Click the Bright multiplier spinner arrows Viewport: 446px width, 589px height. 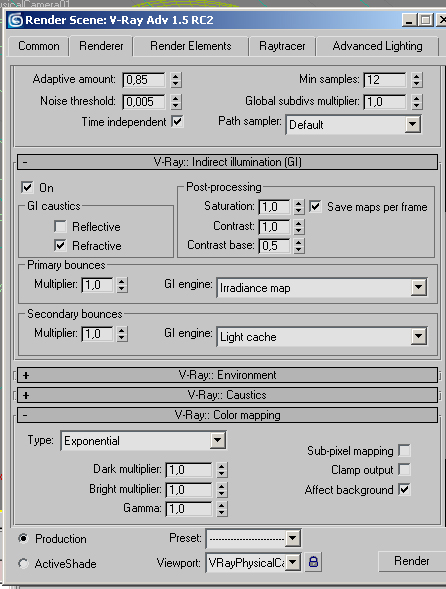coord(222,489)
